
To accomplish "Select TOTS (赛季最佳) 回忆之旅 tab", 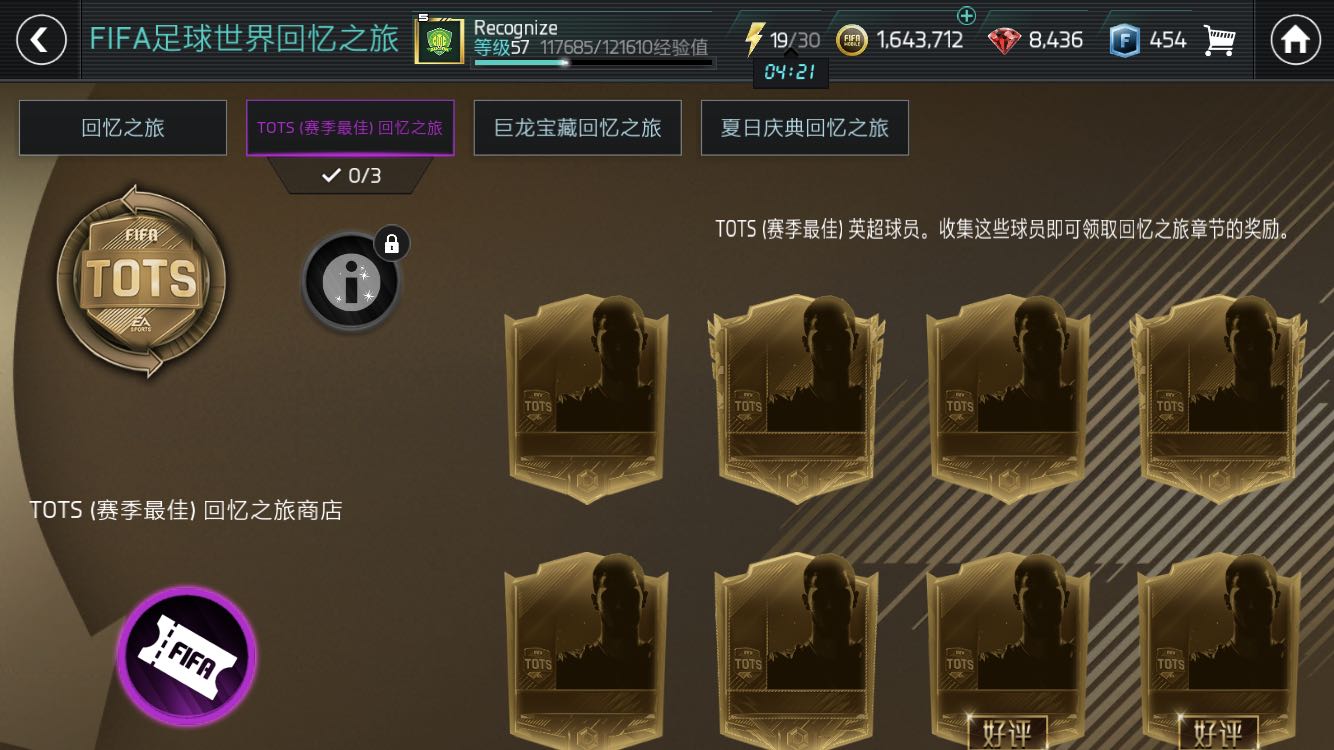I will (x=350, y=128).
